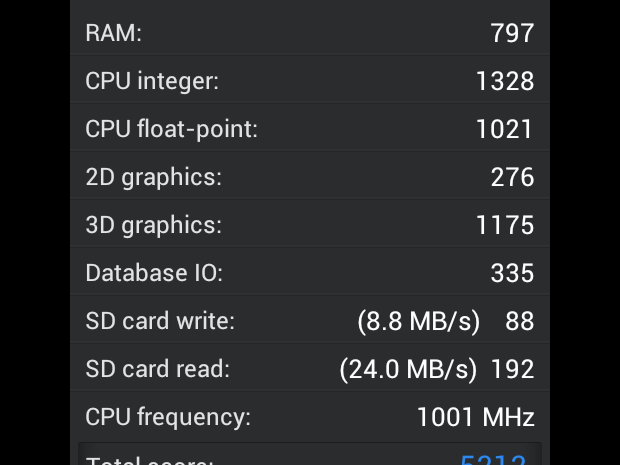Tap the RAM value 797
Screen dimensions: 620x465
point(512,33)
